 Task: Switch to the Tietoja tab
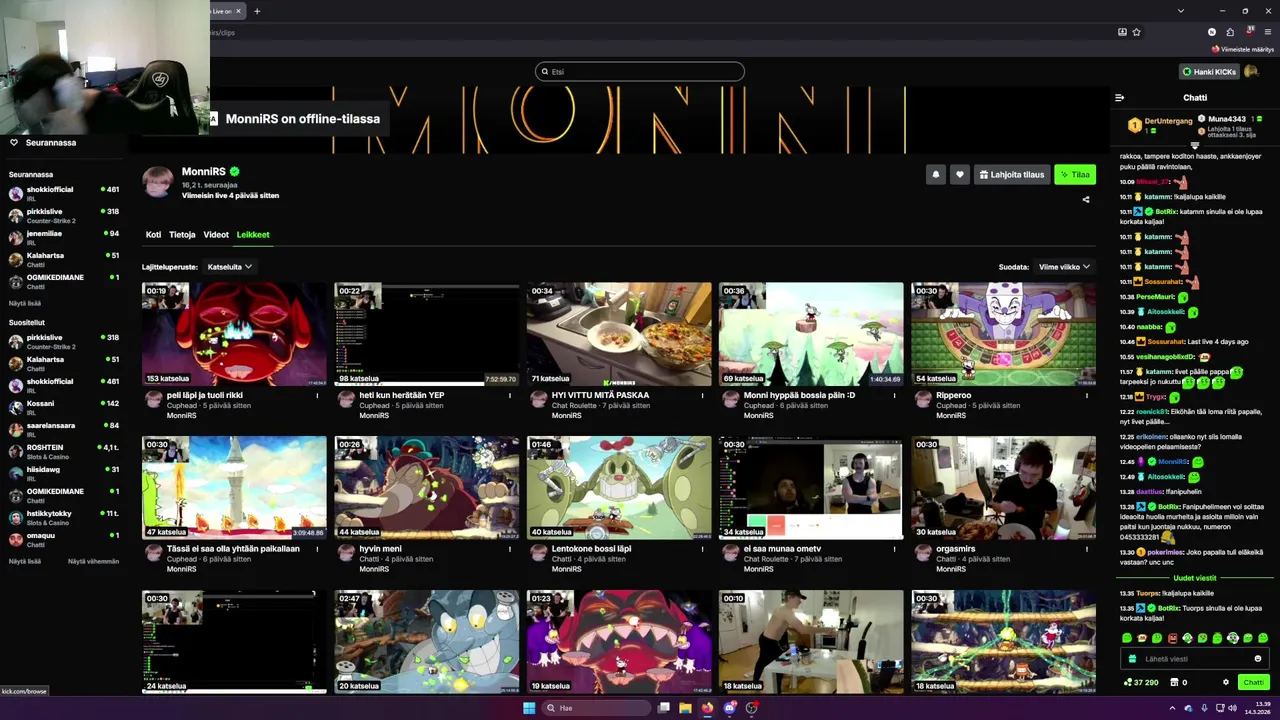(182, 235)
